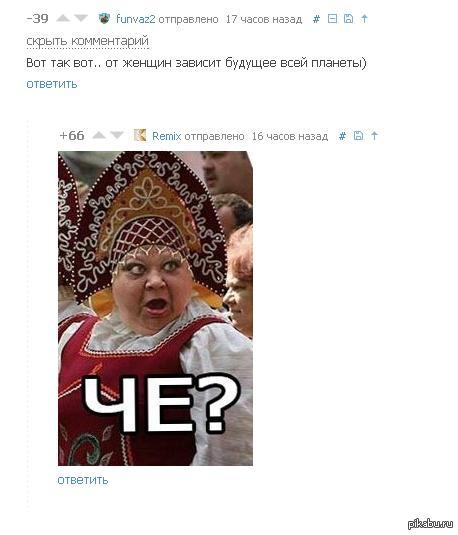The width and height of the screenshot is (458, 535).
Task: Copy funvaz2 comment permalink hash icon
Action: [x=316, y=19]
